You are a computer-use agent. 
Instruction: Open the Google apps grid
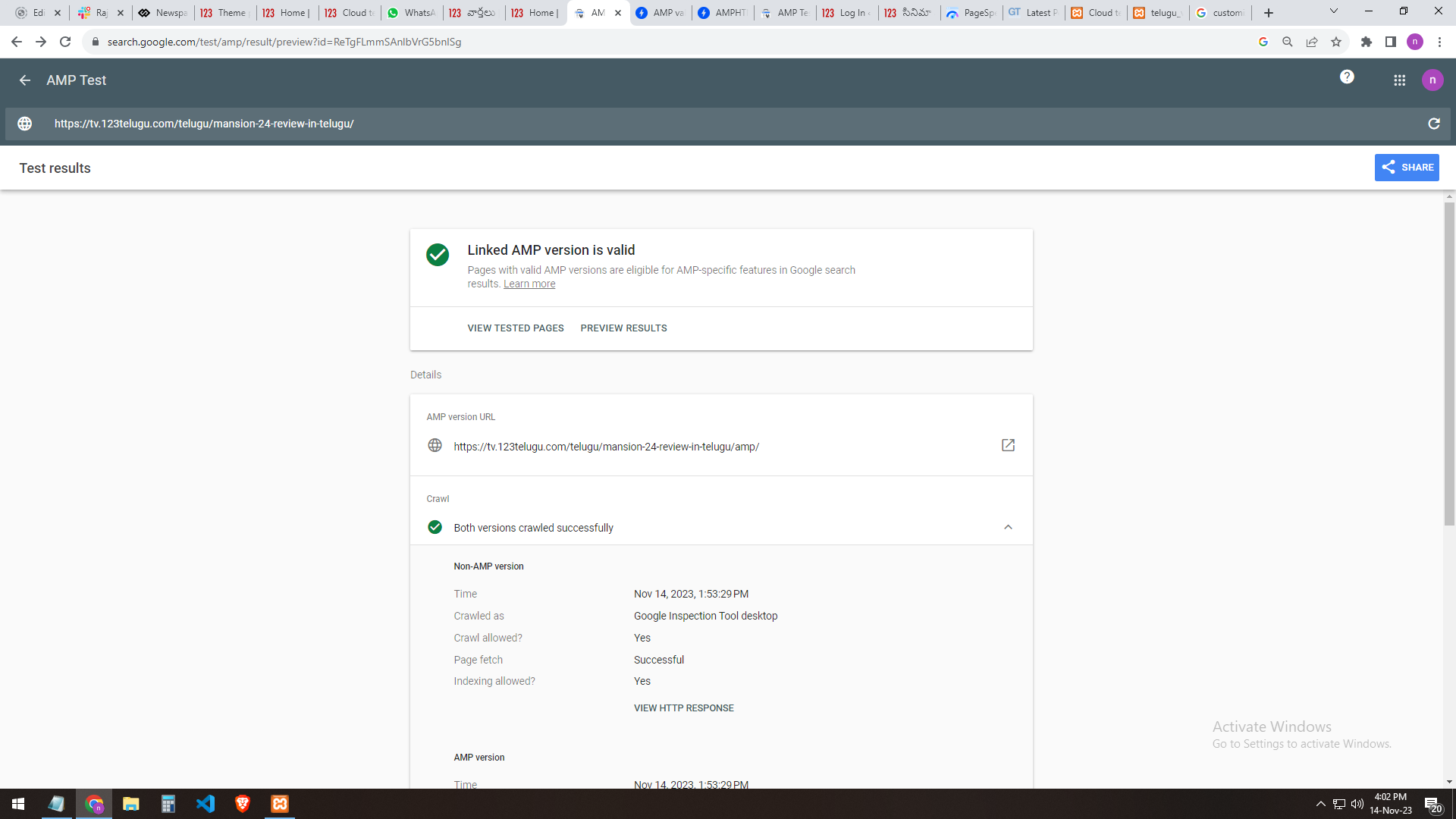[x=1399, y=80]
